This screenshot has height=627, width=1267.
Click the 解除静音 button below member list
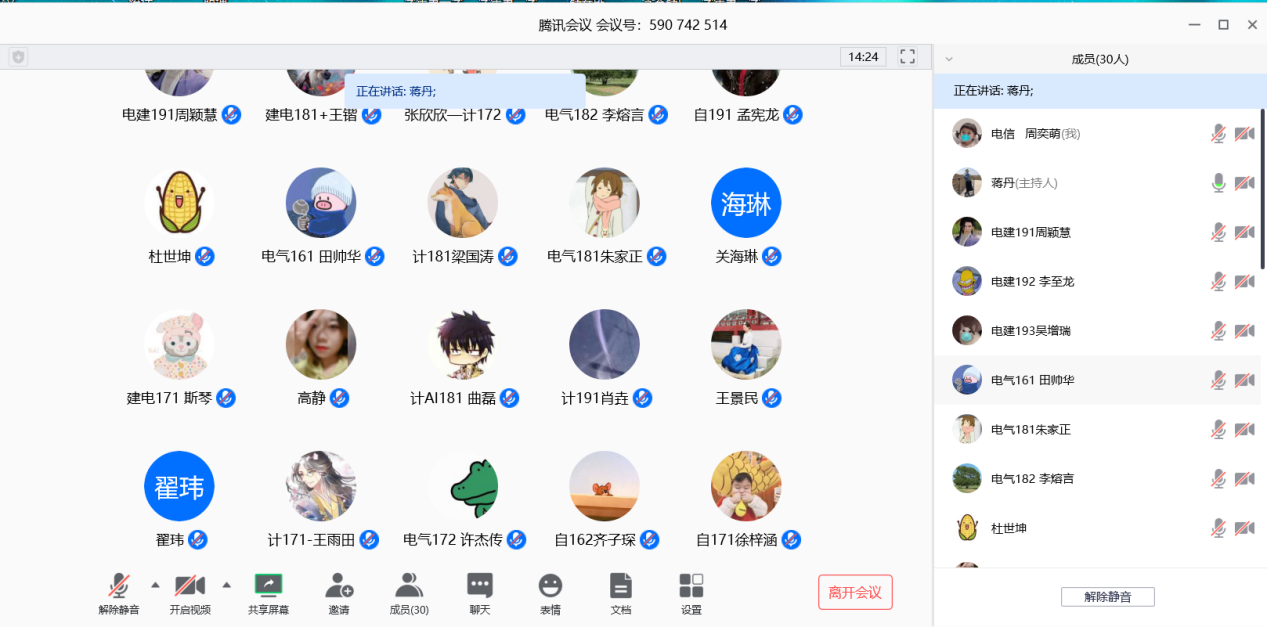pos(1107,597)
